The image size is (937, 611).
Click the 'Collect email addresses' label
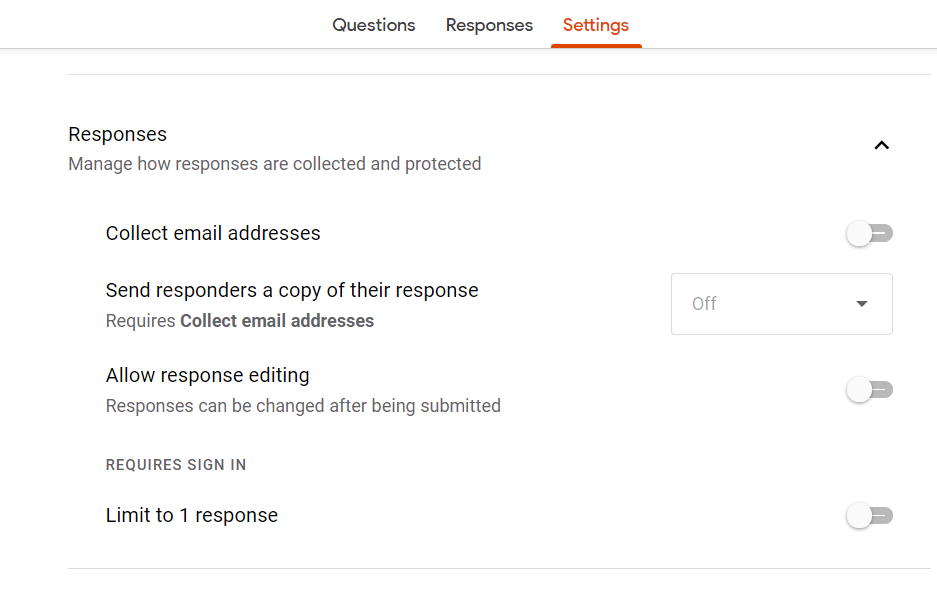[x=213, y=233]
